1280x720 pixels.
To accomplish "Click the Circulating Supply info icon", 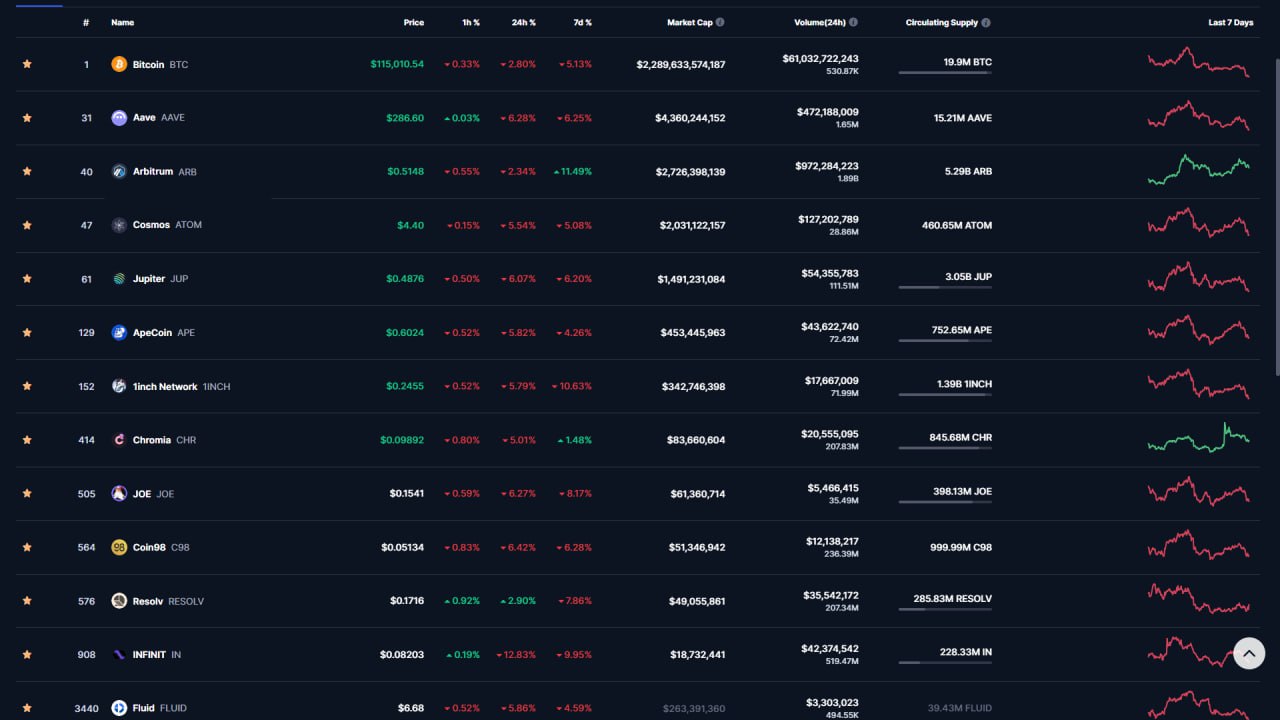I will pos(986,22).
